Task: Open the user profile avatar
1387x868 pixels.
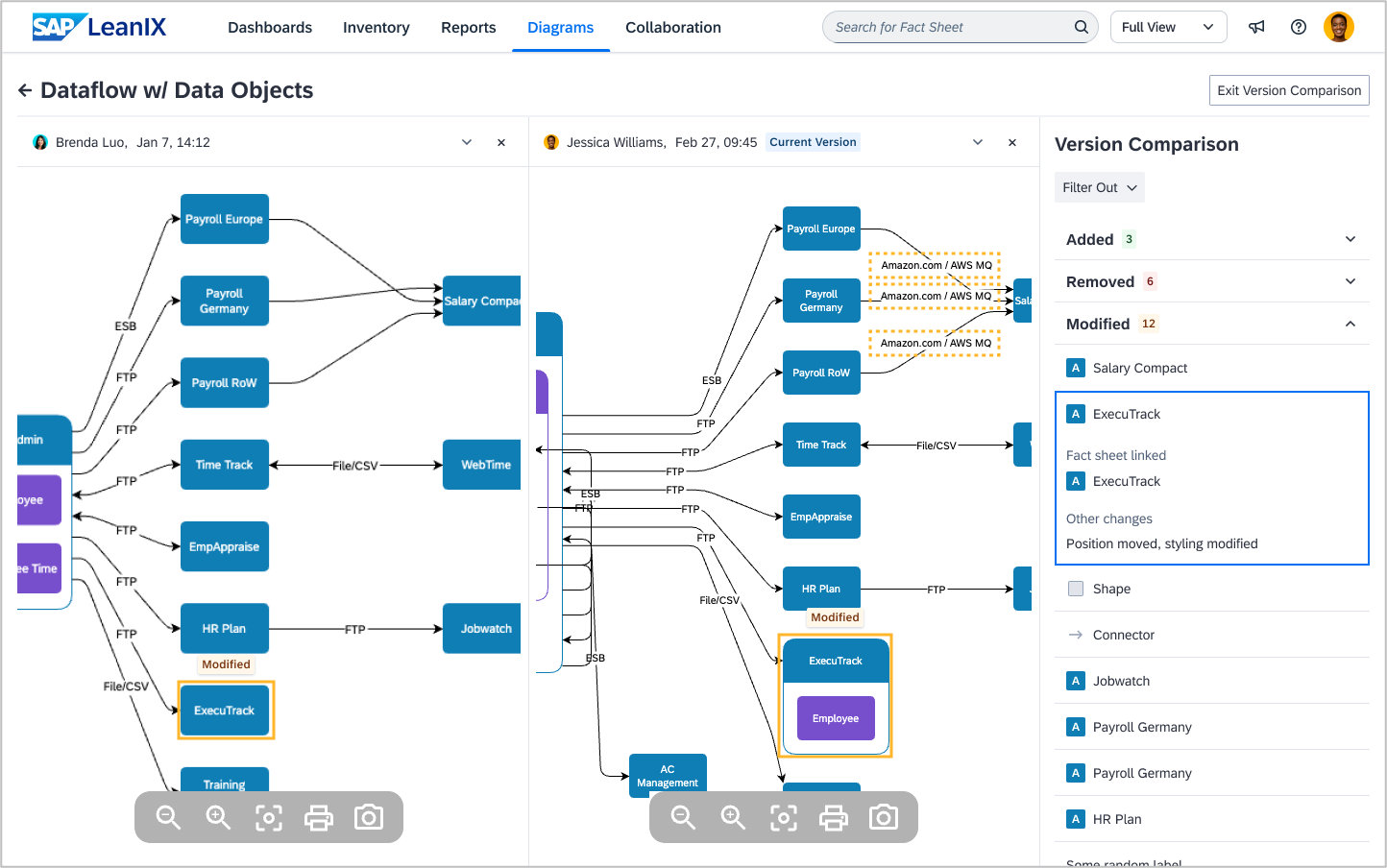Action: tap(1339, 27)
